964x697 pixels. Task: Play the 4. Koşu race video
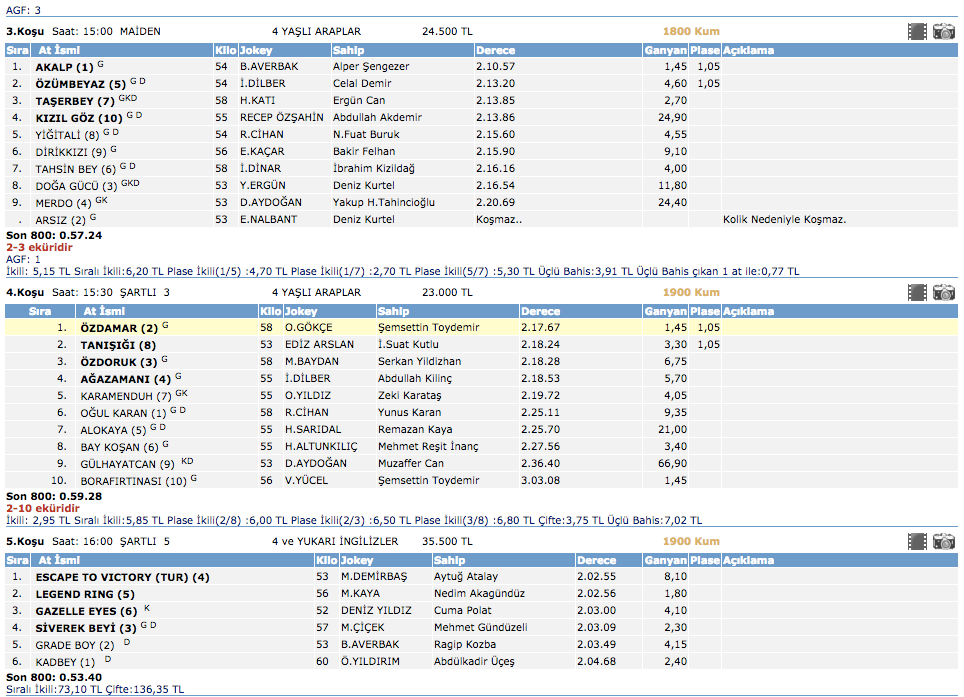pyautogui.click(x=917, y=293)
